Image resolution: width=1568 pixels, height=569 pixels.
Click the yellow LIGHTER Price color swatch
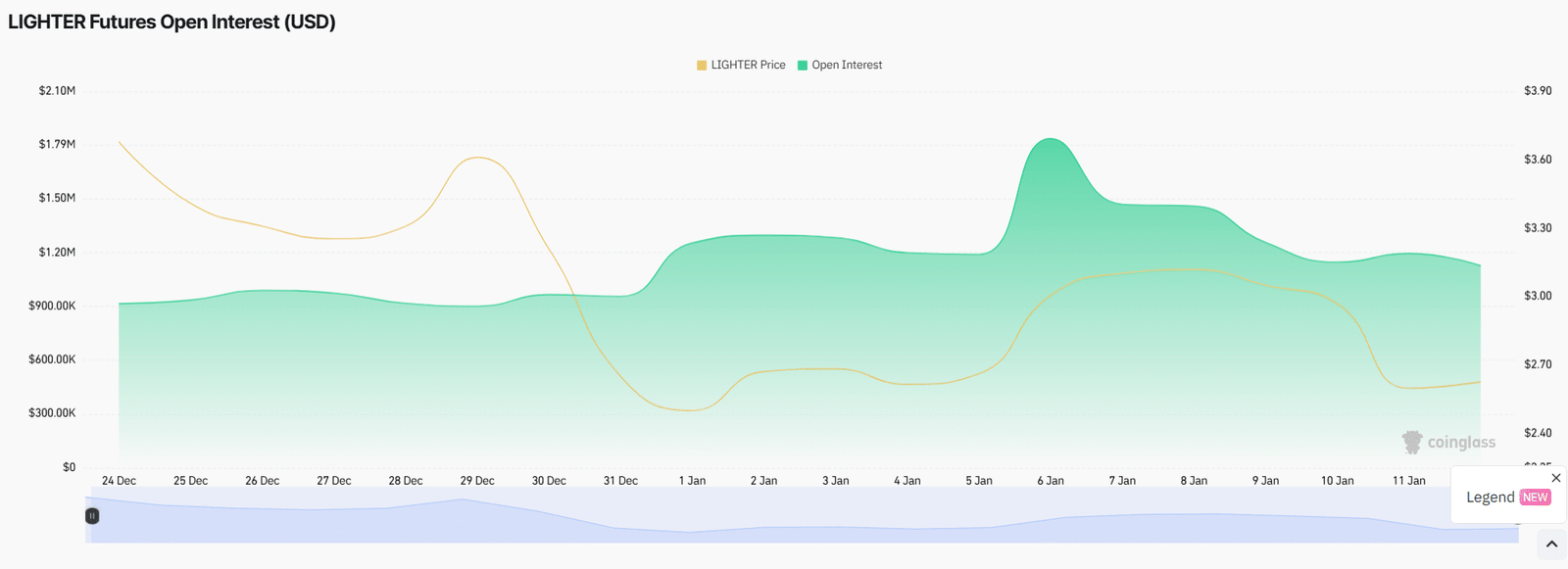[x=702, y=66]
